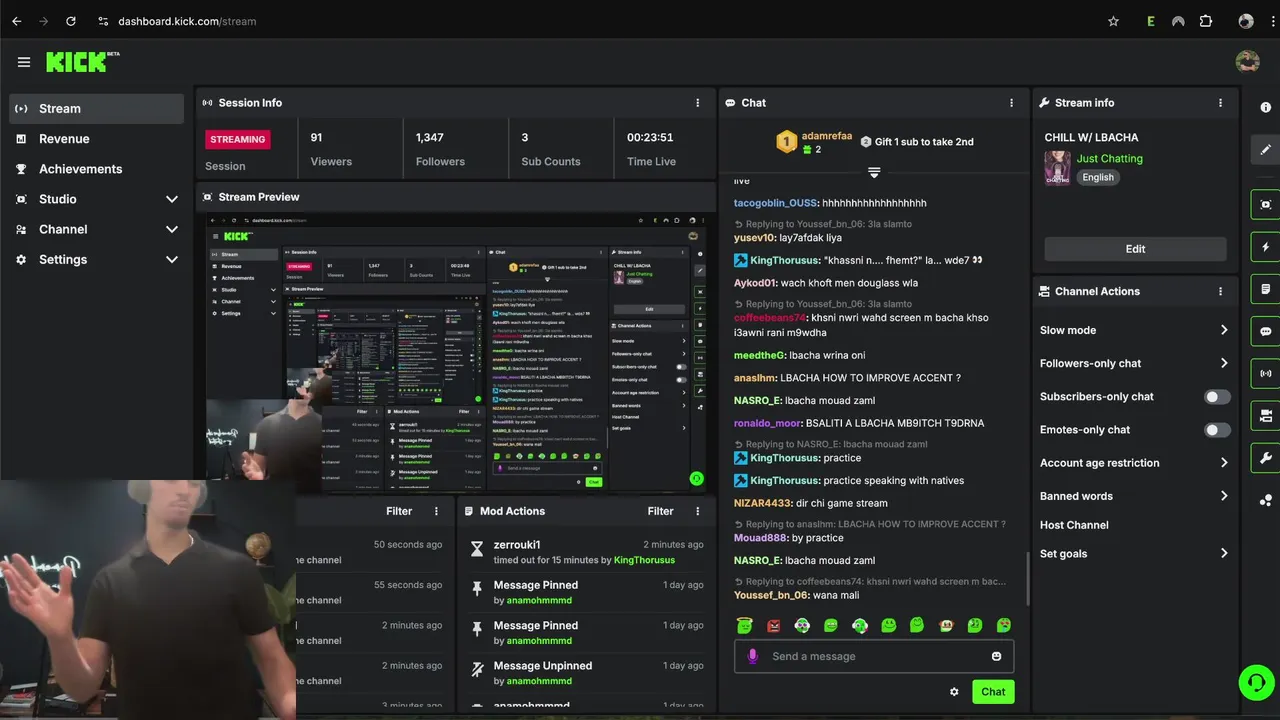The width and height of the screenshot is (1280, 720).
Task: Click the three-dots cluster icon in right sidebar
Action: [x=1266, y=500]
